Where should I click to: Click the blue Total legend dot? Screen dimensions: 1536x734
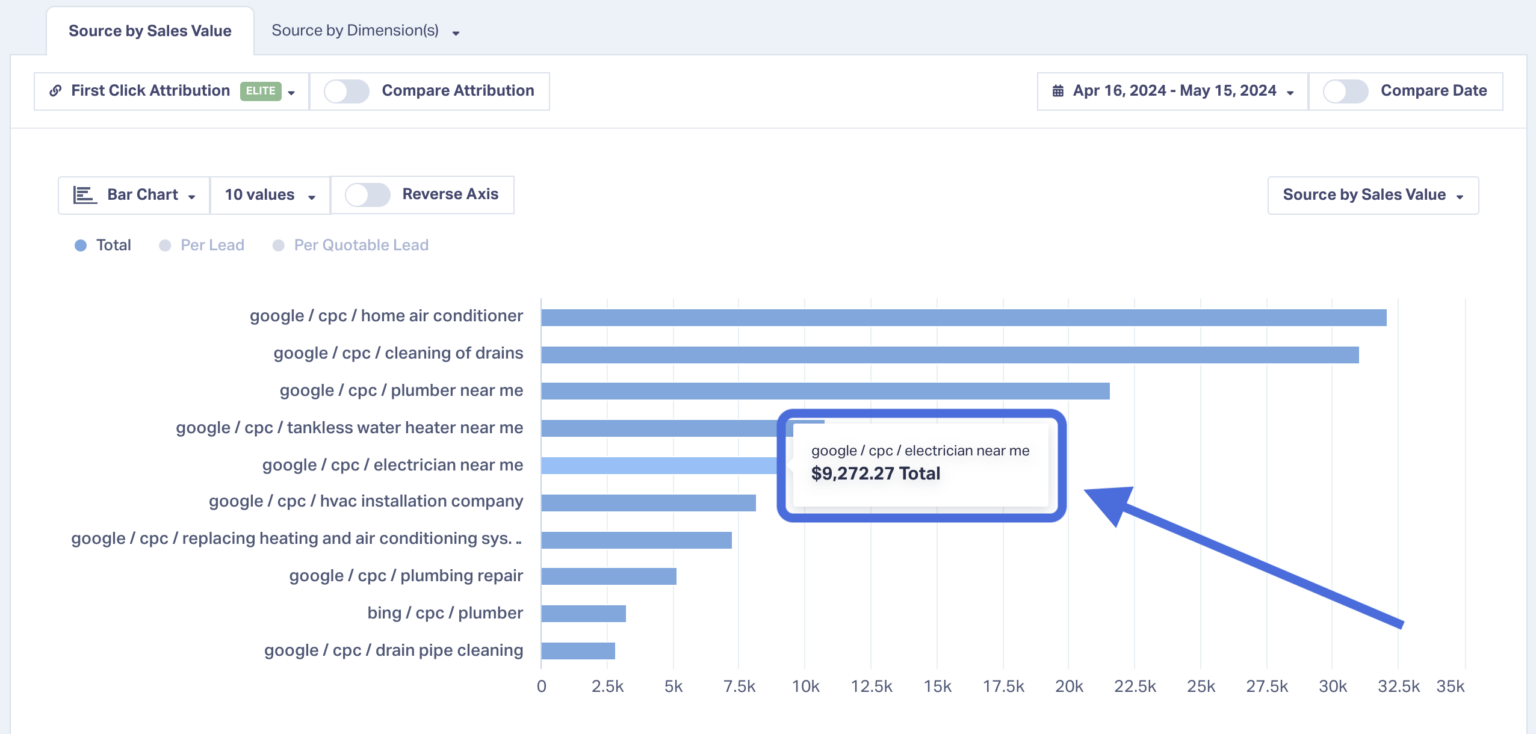82,245
